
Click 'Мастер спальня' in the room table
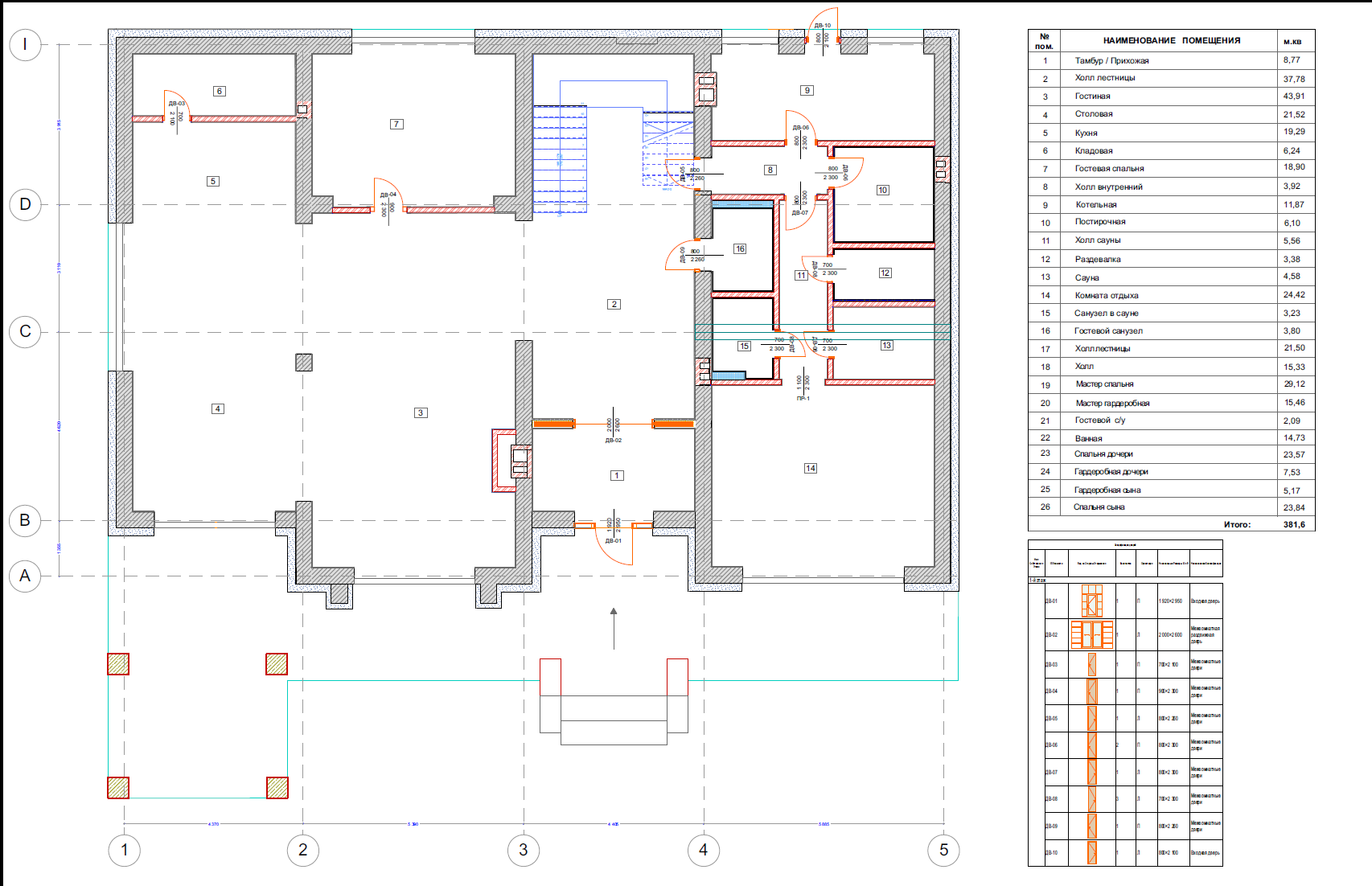1105,384
